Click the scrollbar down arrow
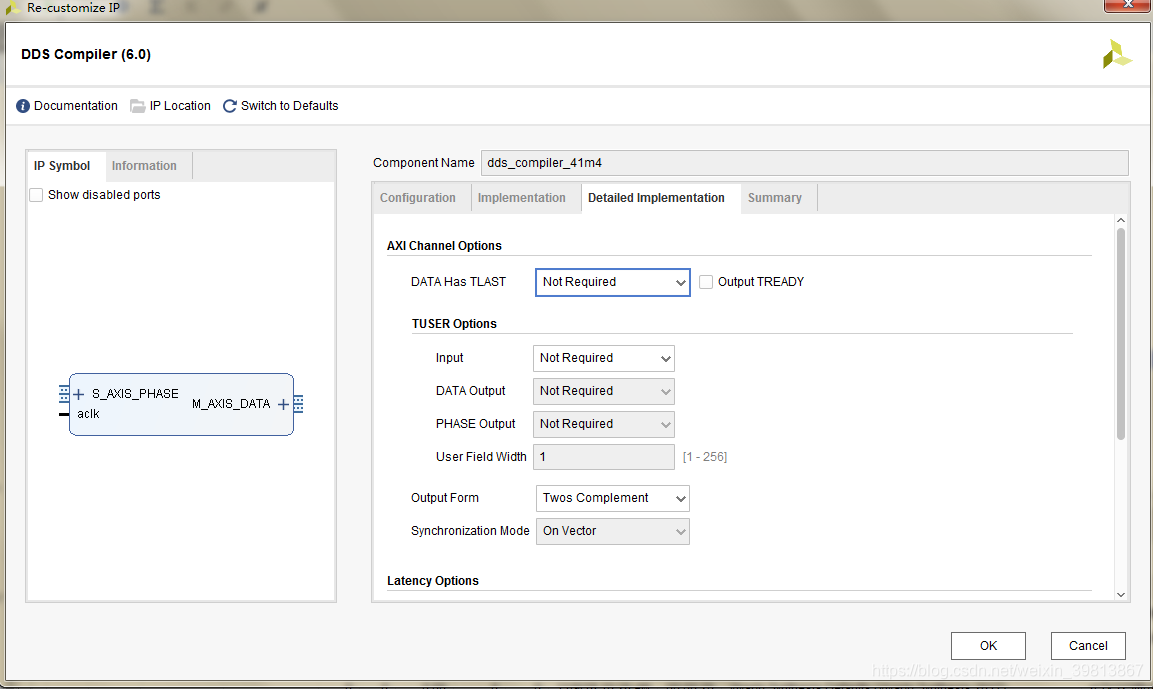 (1121, 595)
